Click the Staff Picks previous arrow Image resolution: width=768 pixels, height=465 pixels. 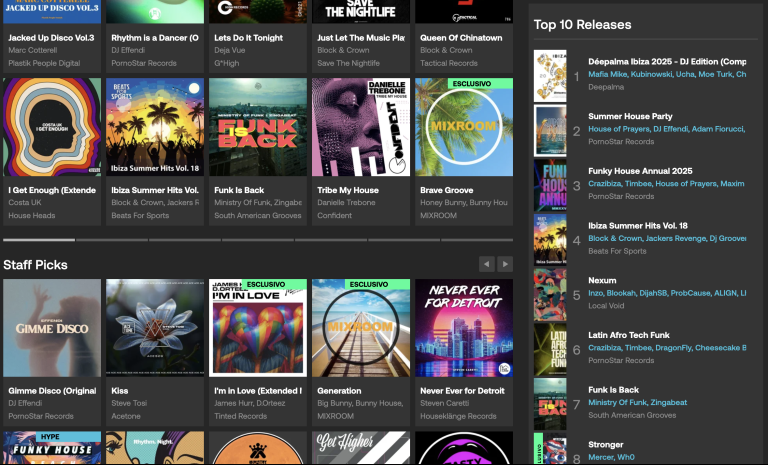click(486, 264)
